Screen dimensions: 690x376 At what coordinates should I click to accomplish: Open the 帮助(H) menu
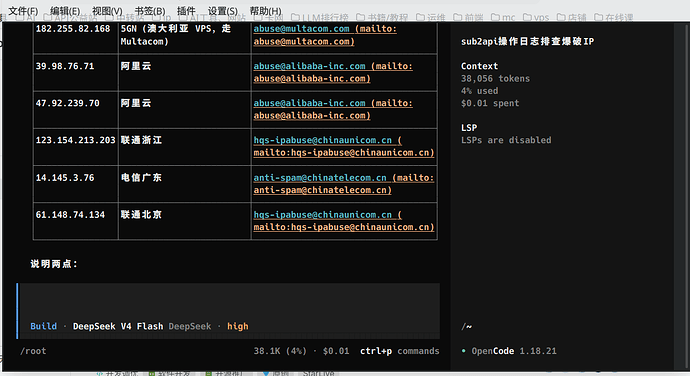click(x=265, y=11)
